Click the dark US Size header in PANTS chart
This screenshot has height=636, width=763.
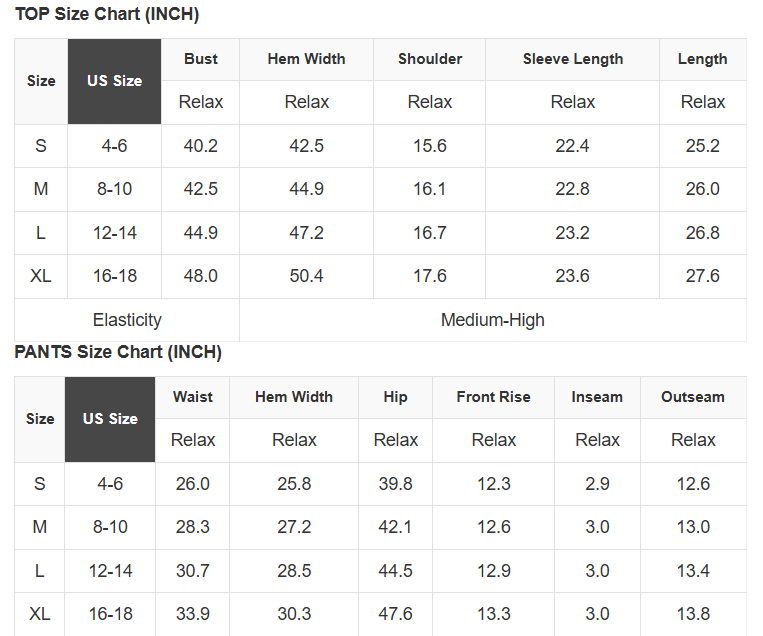(110, 419)
